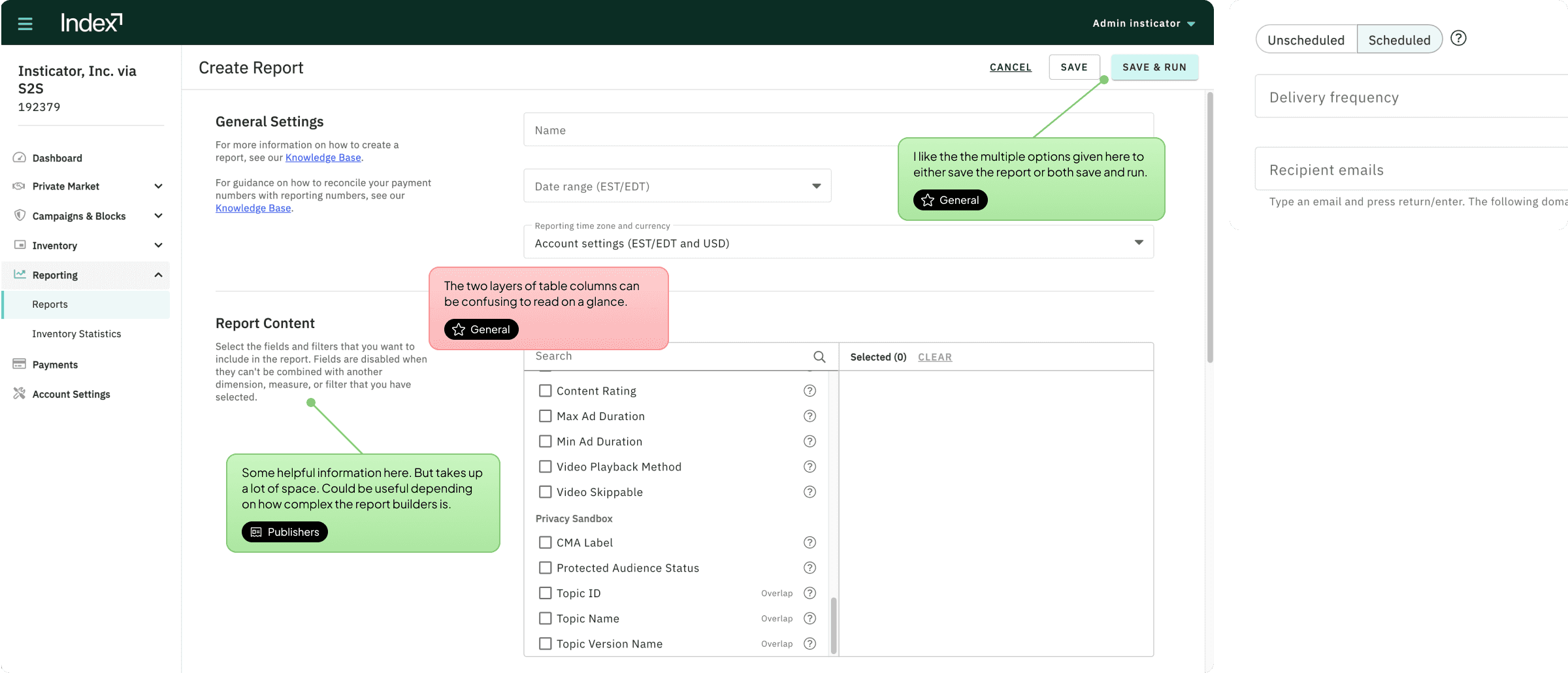This screenshot has height=673, width=1568.
Task: Open help for CMA Label
Action: click(x=809, y=542)
